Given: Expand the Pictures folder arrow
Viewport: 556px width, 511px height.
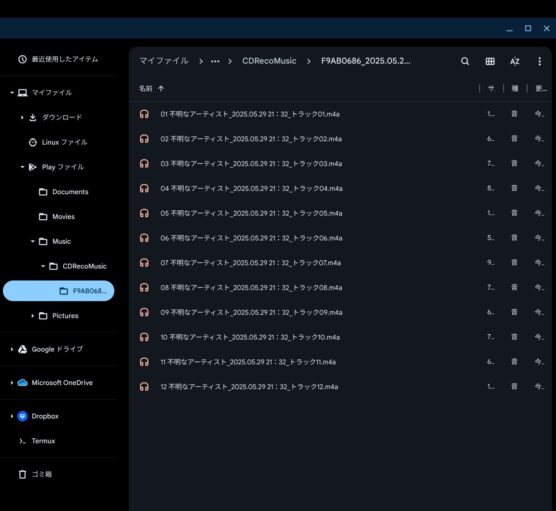Looking at the screenshot, I should (33, 316).
